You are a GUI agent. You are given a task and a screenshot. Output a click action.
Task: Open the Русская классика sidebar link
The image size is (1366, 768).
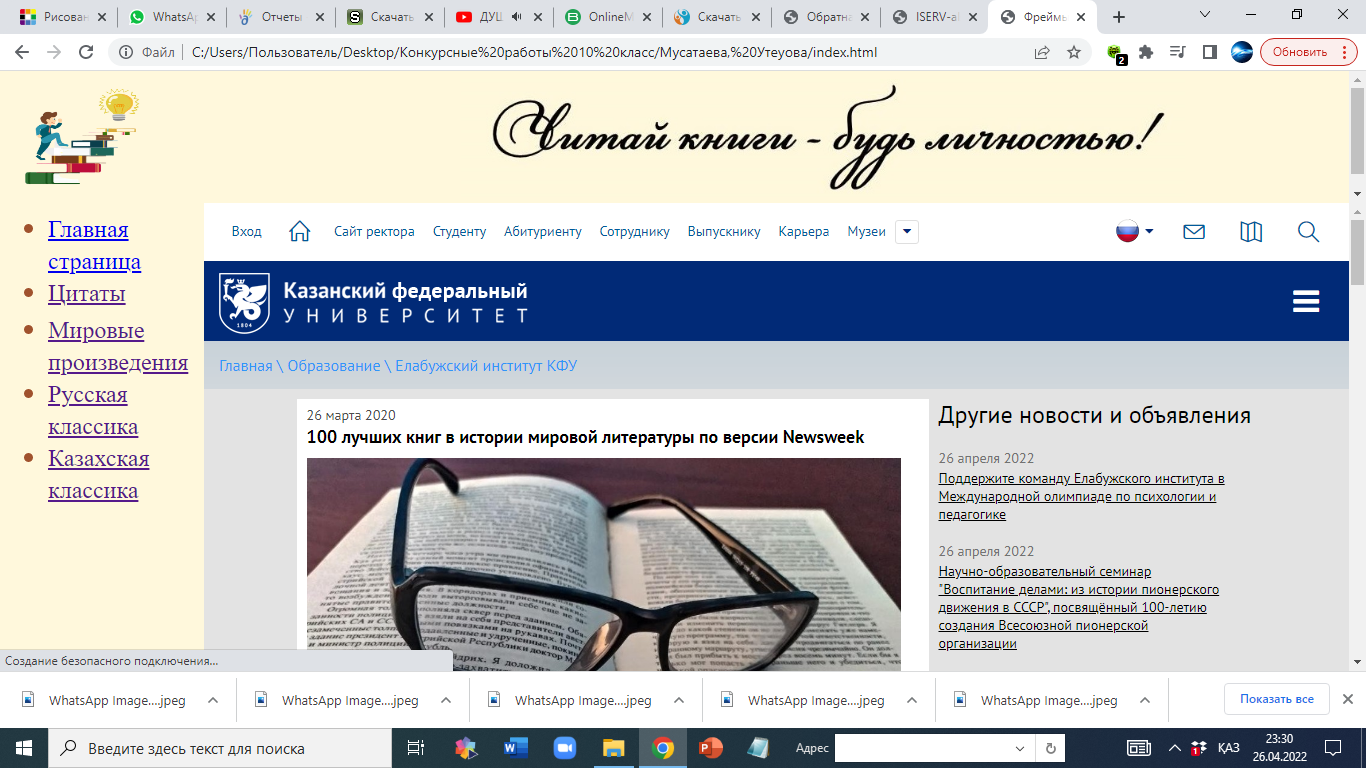pyautogui.click(x=93, y=410)
